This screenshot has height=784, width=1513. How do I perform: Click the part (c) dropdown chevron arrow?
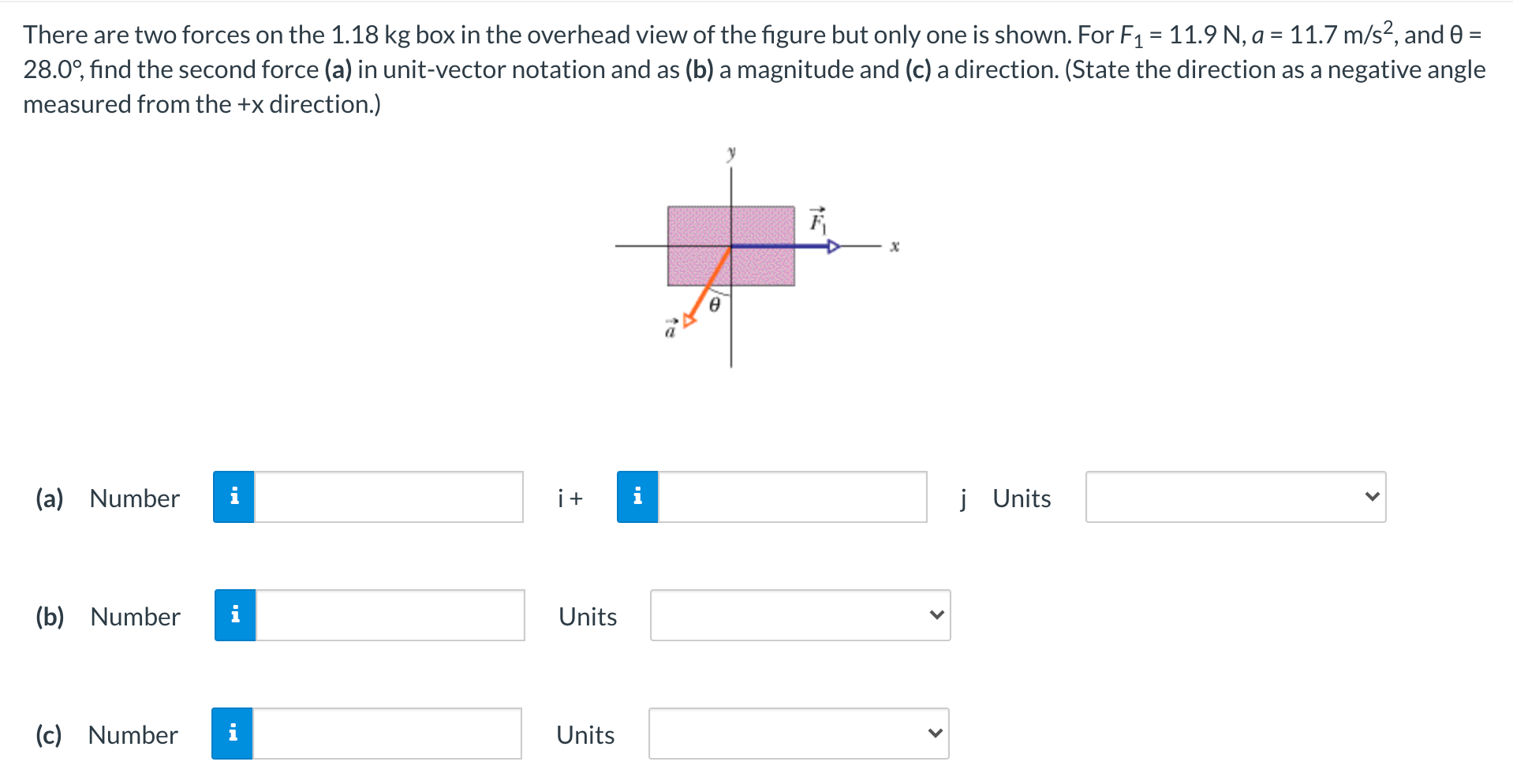[935, 734]
